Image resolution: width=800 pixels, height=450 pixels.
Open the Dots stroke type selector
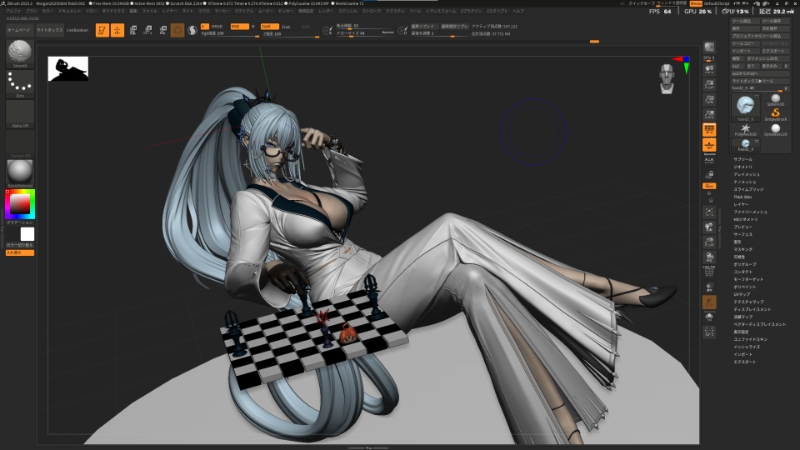point(19,84)
